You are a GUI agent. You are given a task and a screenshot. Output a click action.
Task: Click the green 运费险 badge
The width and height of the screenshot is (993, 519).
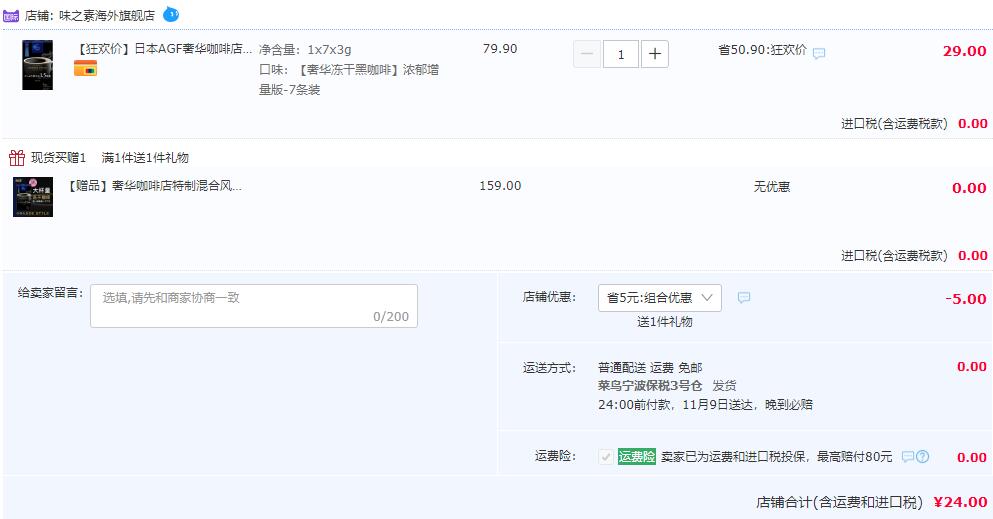coord(636,456)
